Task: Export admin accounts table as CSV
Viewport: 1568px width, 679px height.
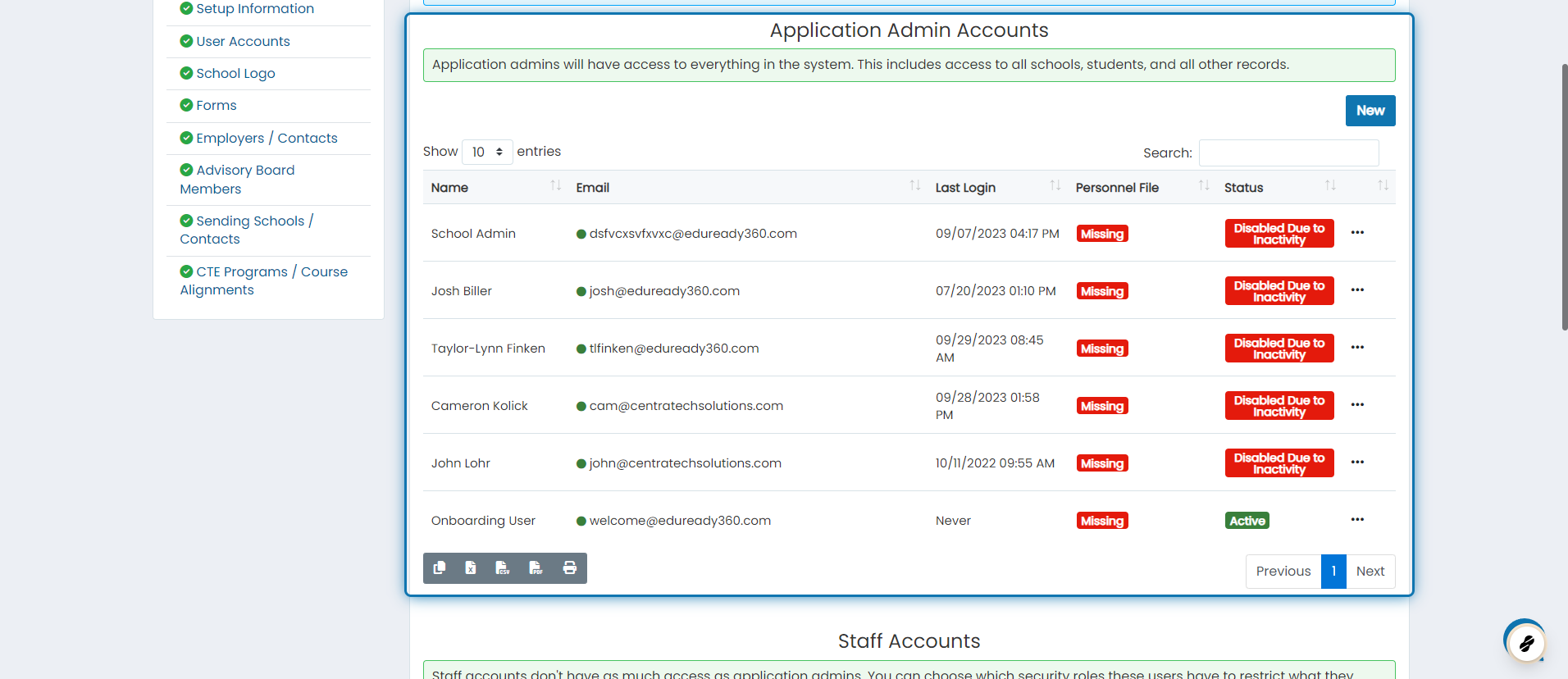Action: [x=503, y=568]
